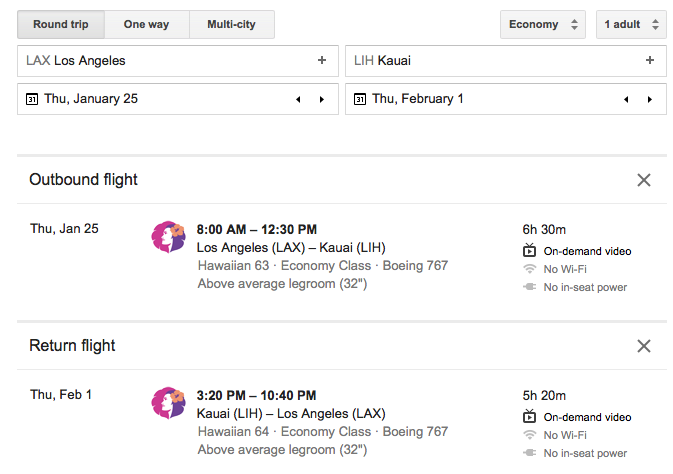Choose the Multi-city option
This screenshot has height=474, width=673.
tap(232, 24)
